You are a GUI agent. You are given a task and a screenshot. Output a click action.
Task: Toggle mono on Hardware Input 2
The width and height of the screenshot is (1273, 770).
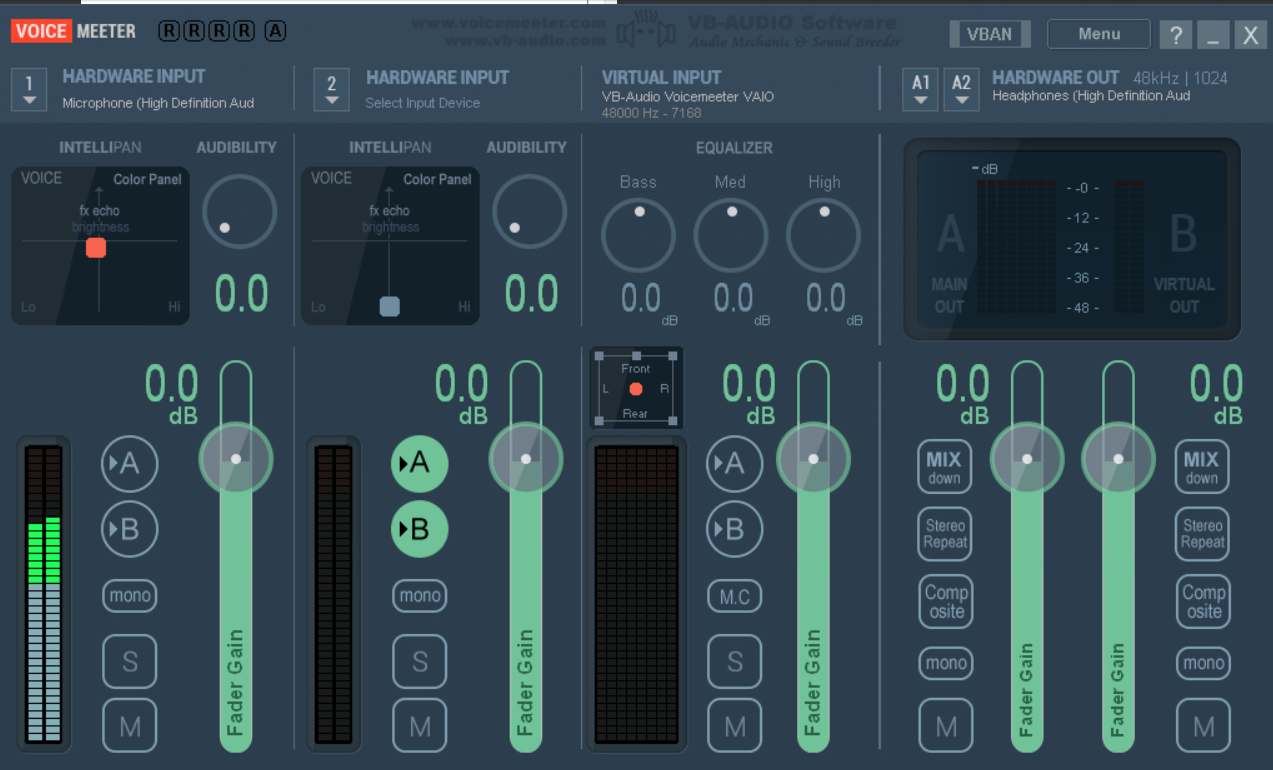420,596
